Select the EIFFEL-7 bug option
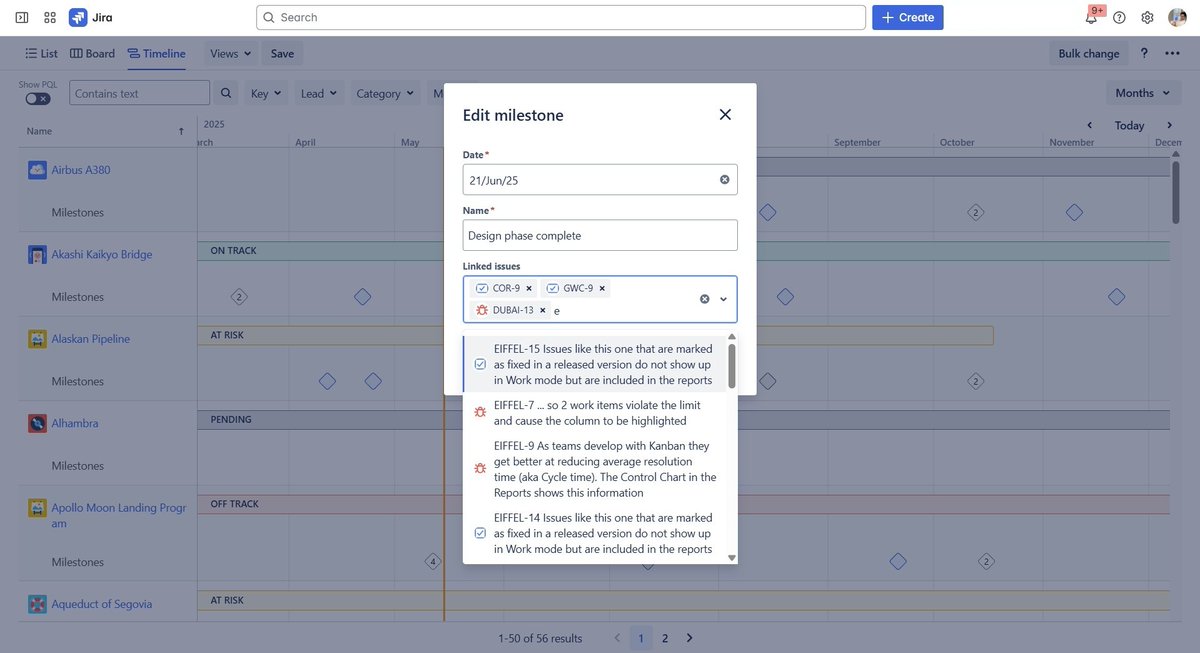Image resolution: width=1200 pixels, height=653 pixels. tap(595, 413)
